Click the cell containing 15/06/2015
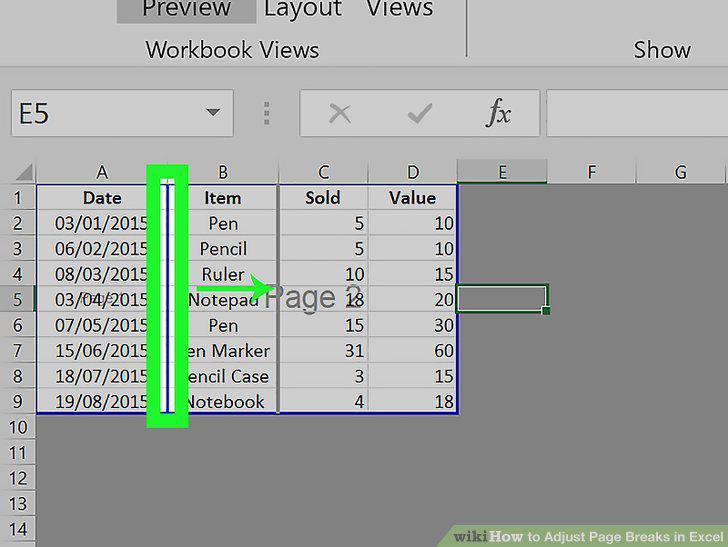The image size is (728, 547). point(102,351)
